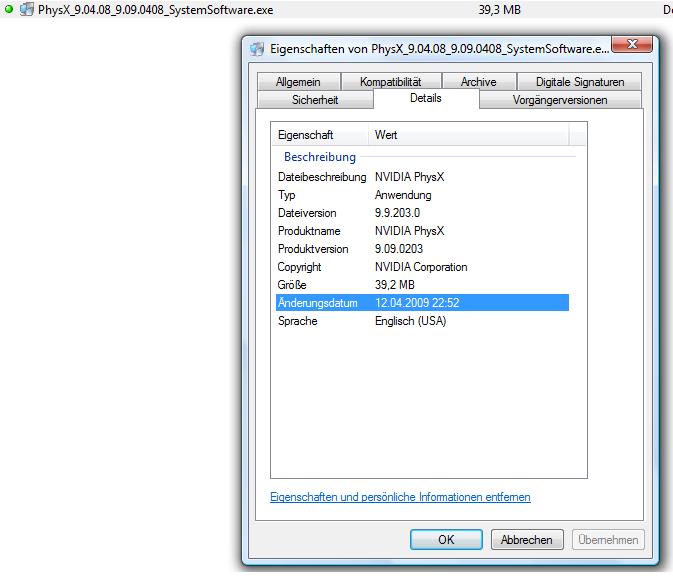Select the Dateibeschreibung row

coord(422,177)
